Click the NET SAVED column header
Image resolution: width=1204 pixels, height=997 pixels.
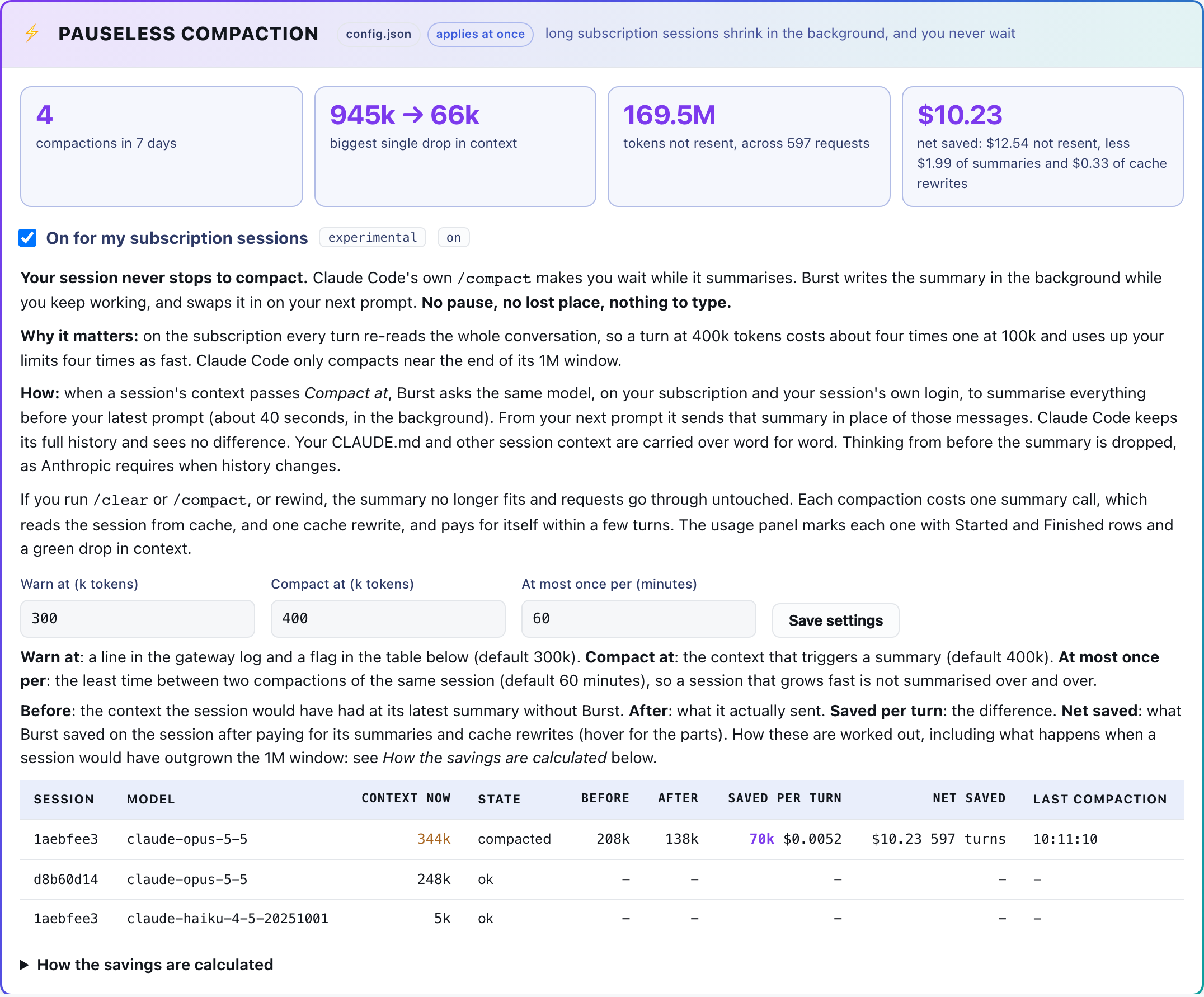970,798
